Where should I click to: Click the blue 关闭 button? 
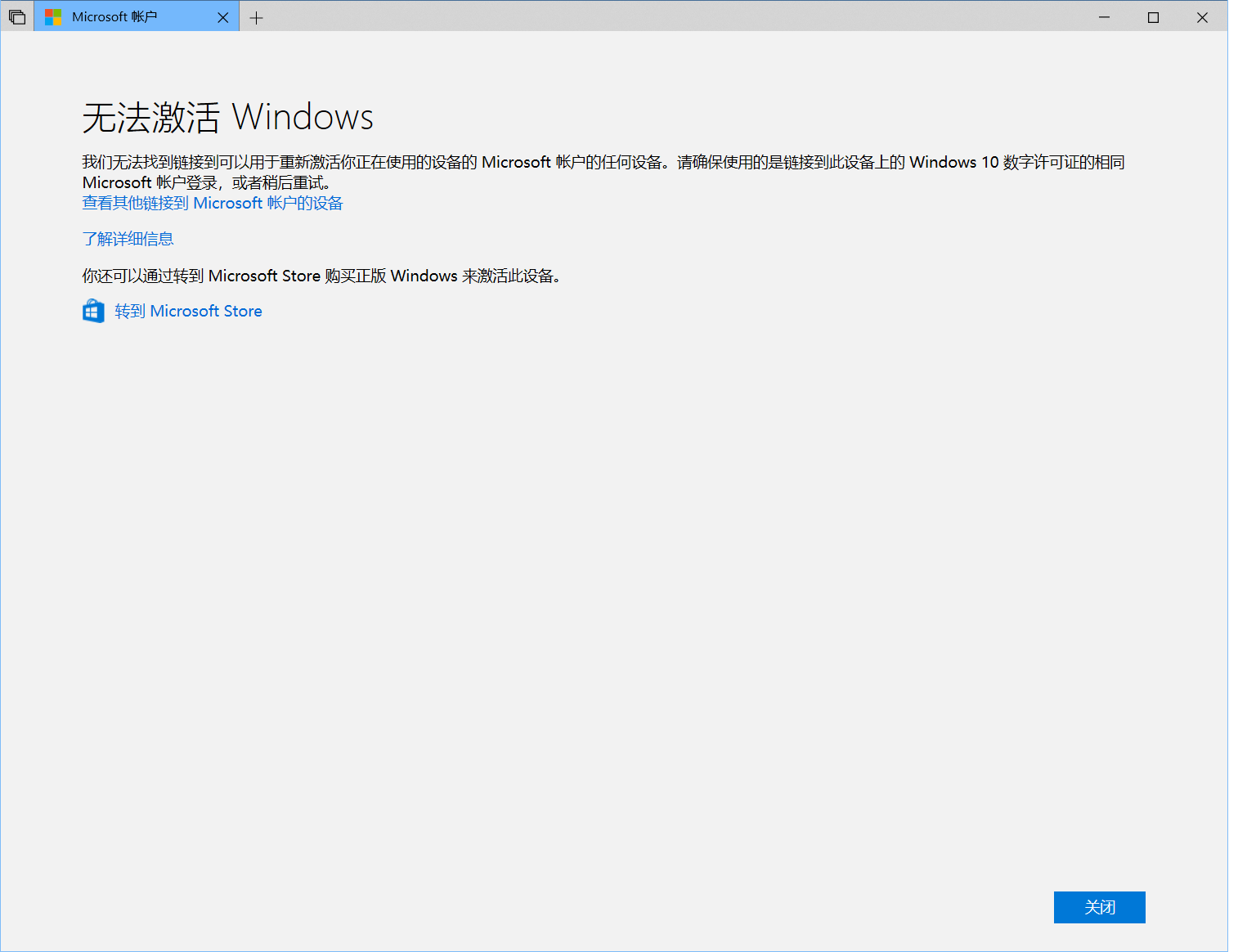tap(1099, 907)
